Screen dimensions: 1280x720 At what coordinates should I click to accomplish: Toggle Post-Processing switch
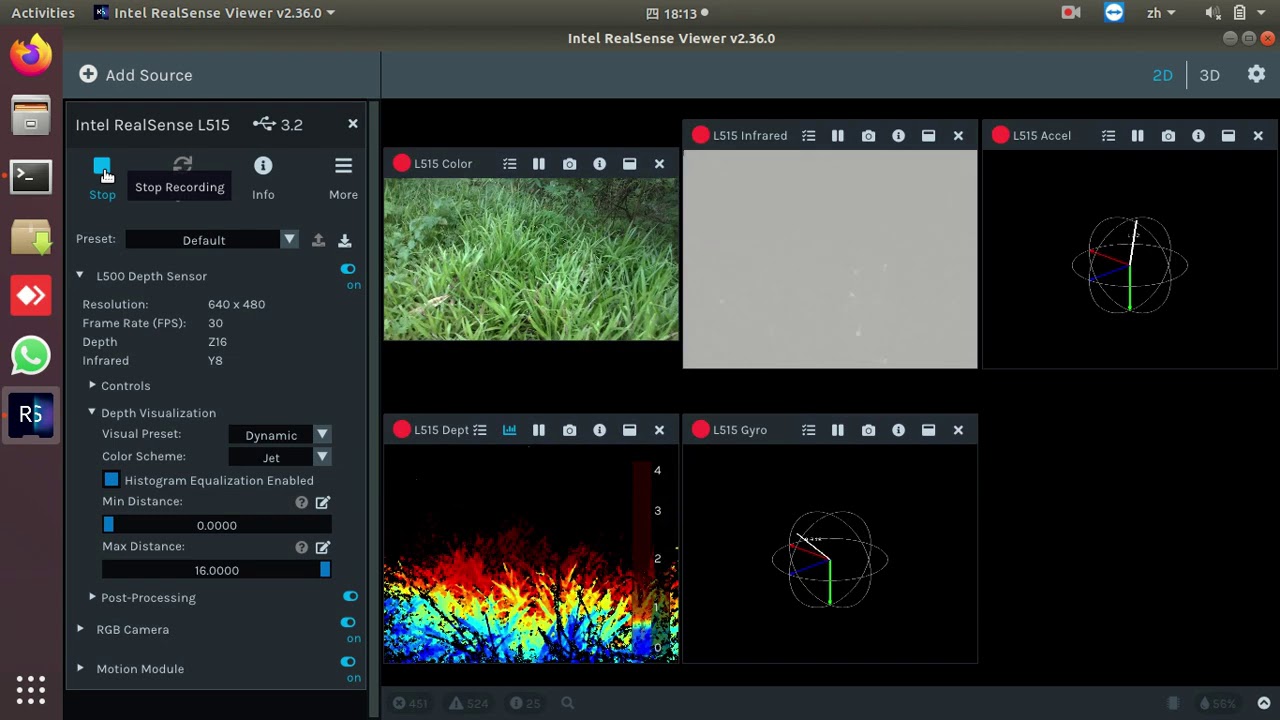(350, 596)
